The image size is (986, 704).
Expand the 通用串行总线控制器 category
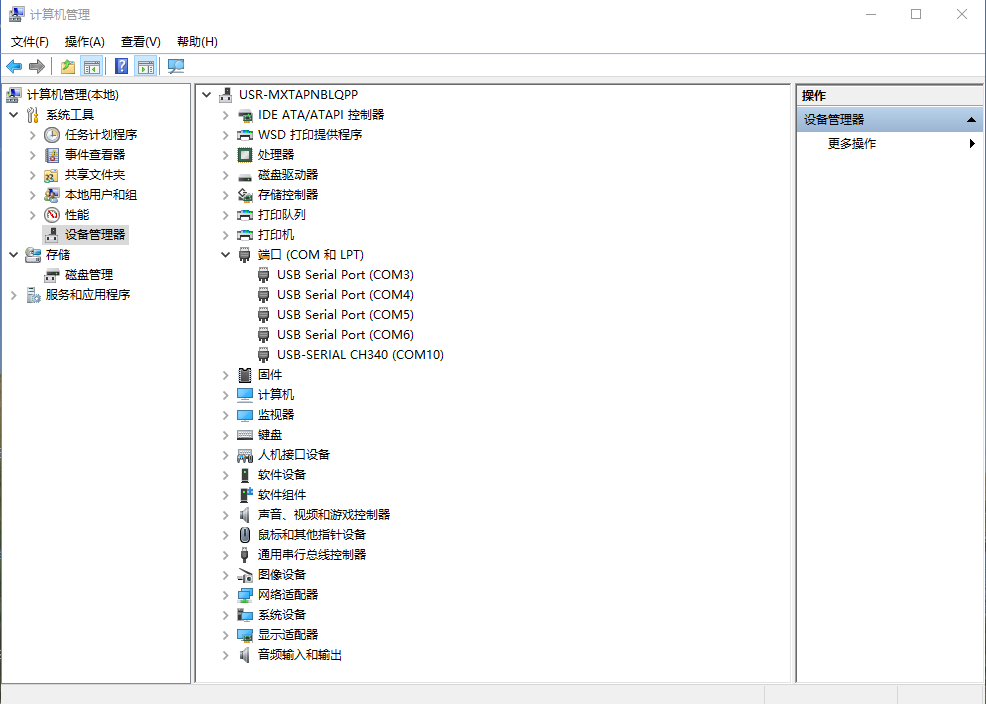[x=225, y=555]
